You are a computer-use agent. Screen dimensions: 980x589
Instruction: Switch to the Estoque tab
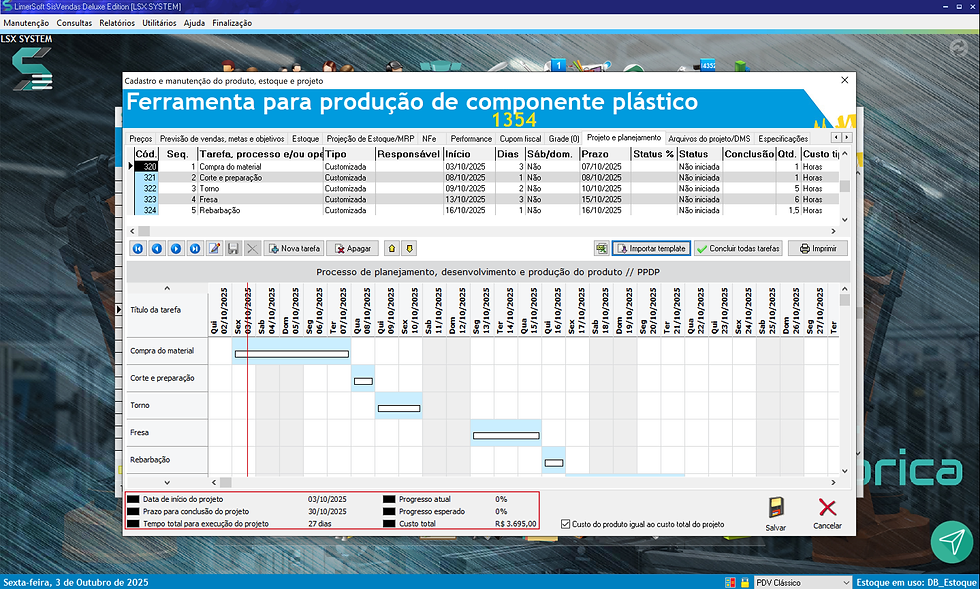tap(306, 139)
